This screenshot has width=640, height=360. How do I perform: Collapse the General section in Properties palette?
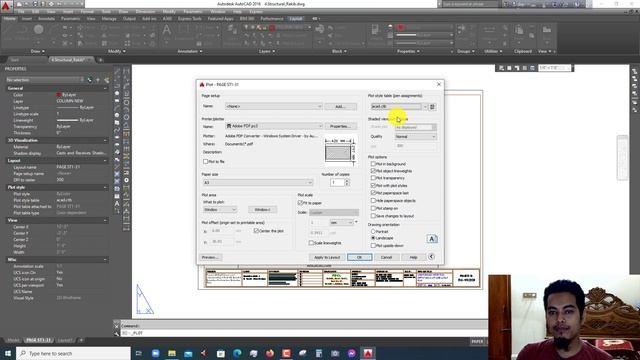click(105, 88)
